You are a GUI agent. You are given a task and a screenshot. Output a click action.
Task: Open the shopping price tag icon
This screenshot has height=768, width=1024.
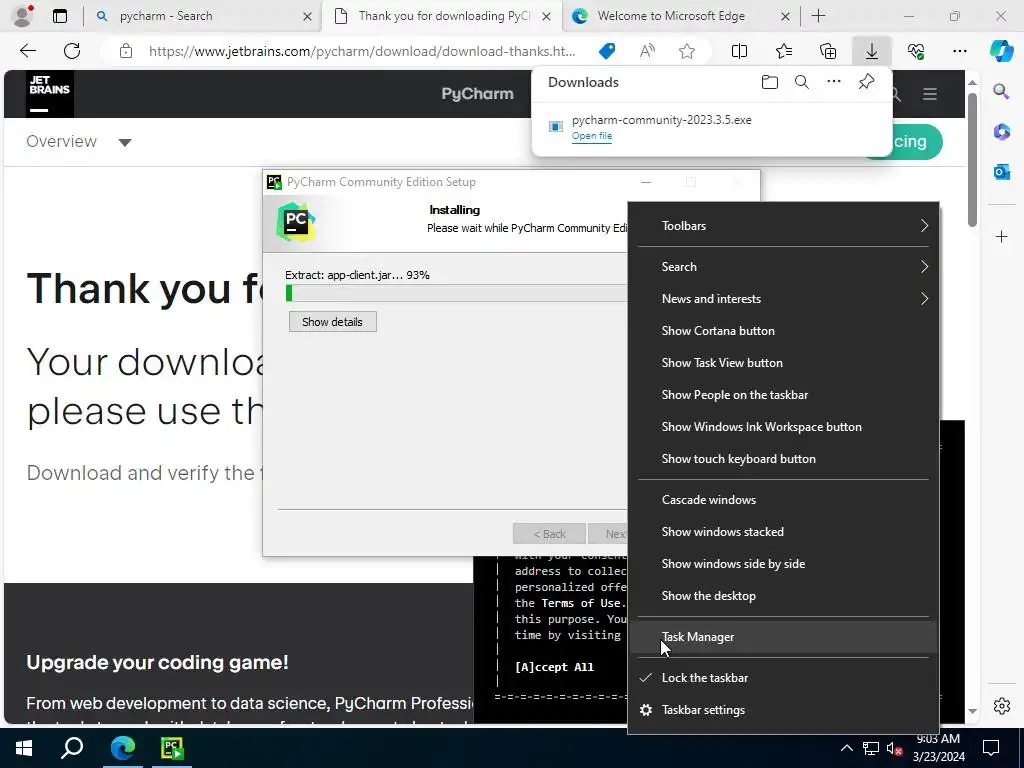click(607, 51)
